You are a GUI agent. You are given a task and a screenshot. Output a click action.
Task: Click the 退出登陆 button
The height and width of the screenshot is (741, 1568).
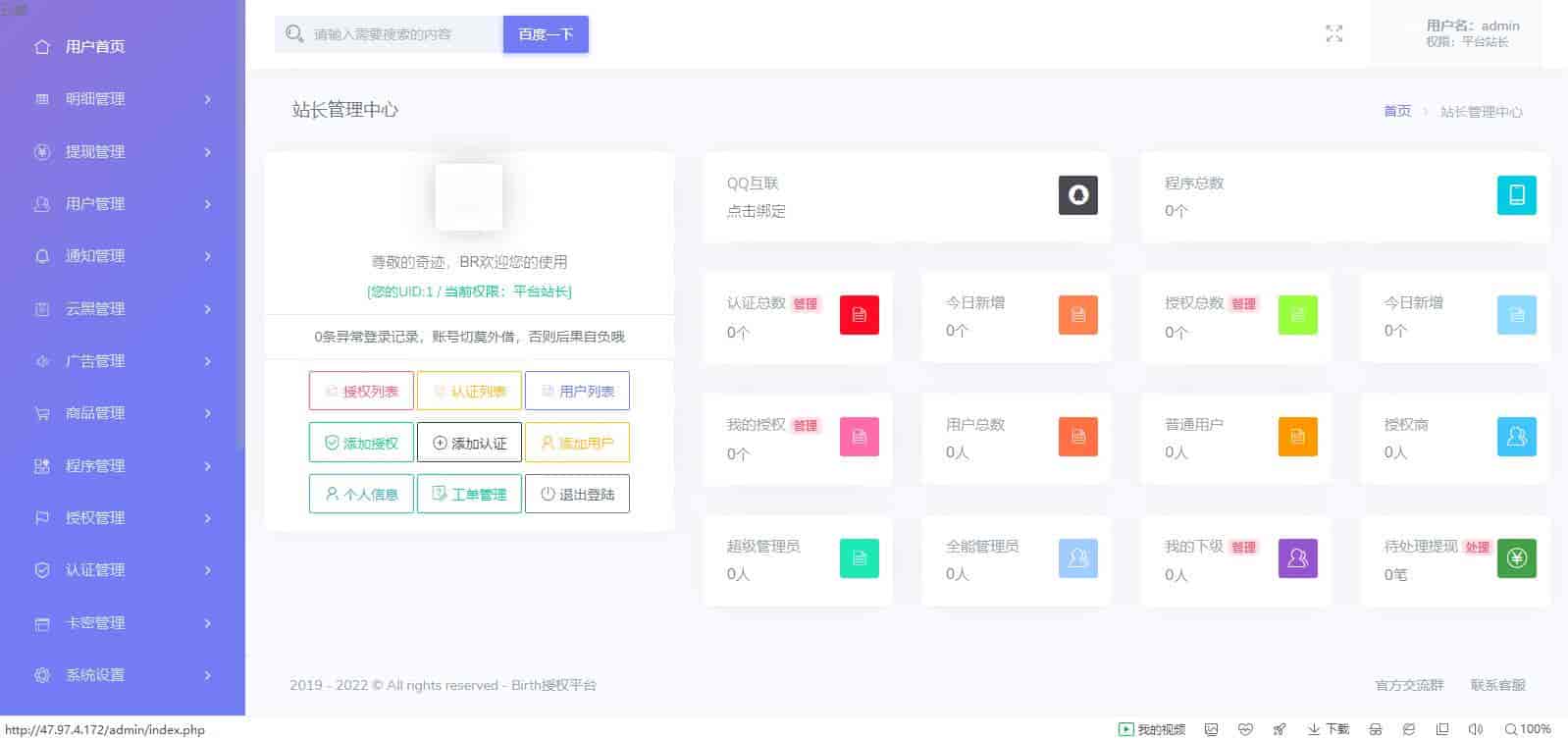(x=577, y=494)
